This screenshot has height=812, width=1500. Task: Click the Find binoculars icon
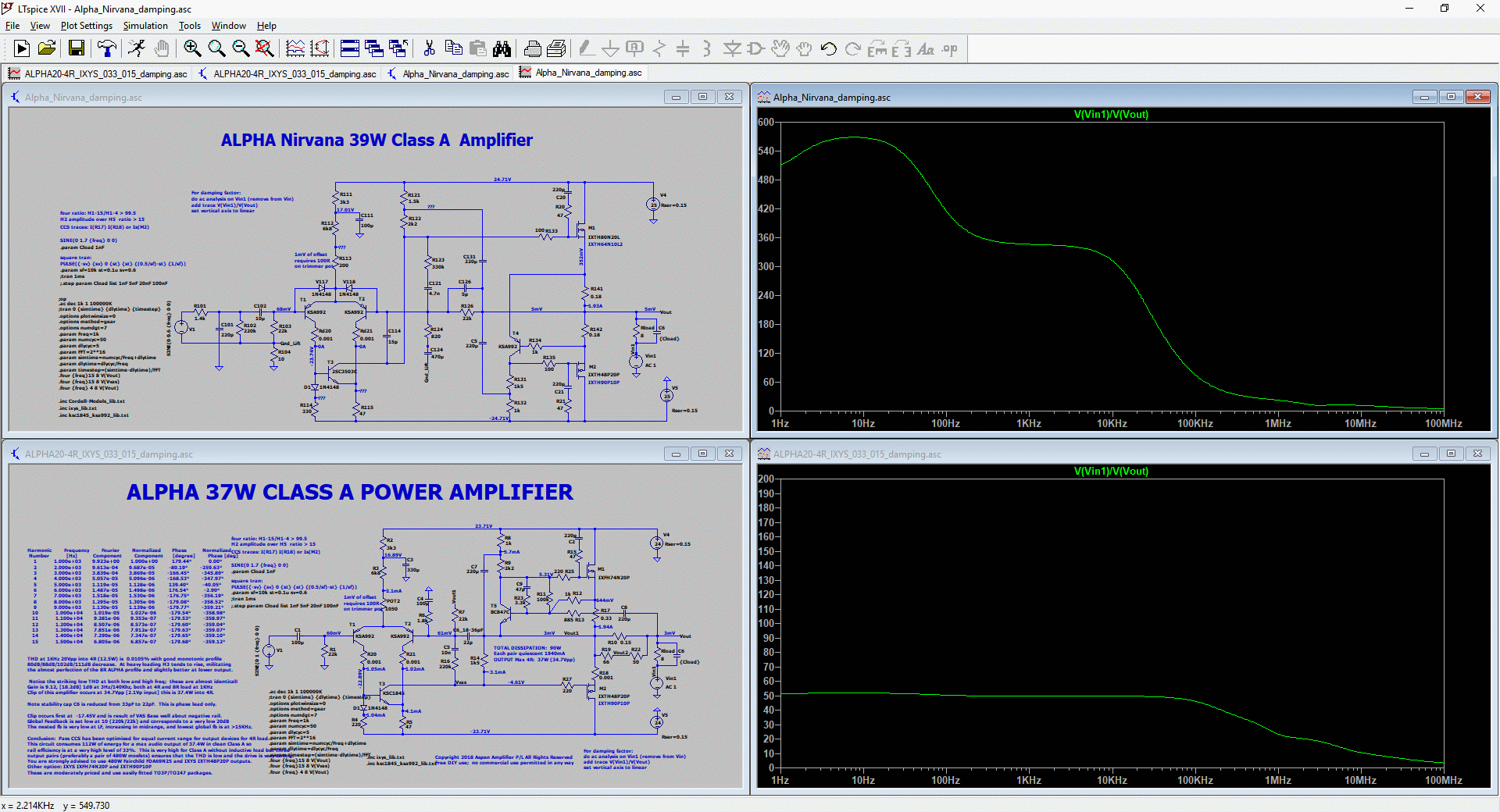tap(502, 48)
